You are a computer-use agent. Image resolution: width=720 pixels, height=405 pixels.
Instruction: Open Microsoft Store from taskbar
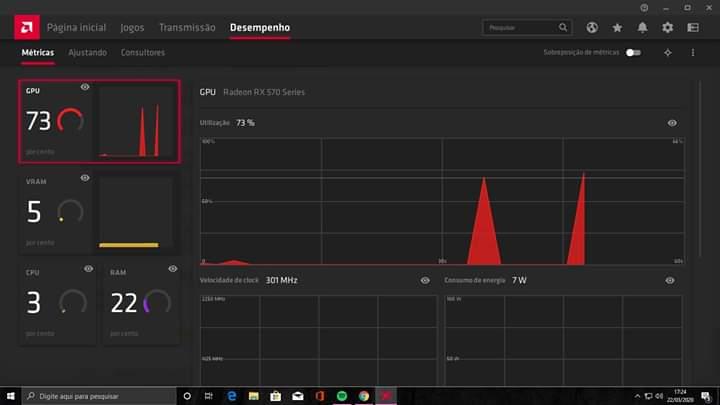(x=276, y=396)
